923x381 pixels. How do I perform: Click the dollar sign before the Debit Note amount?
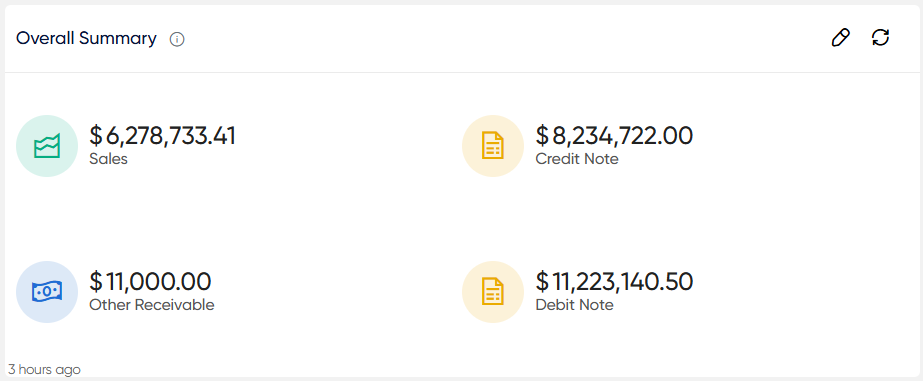[542, 282]
